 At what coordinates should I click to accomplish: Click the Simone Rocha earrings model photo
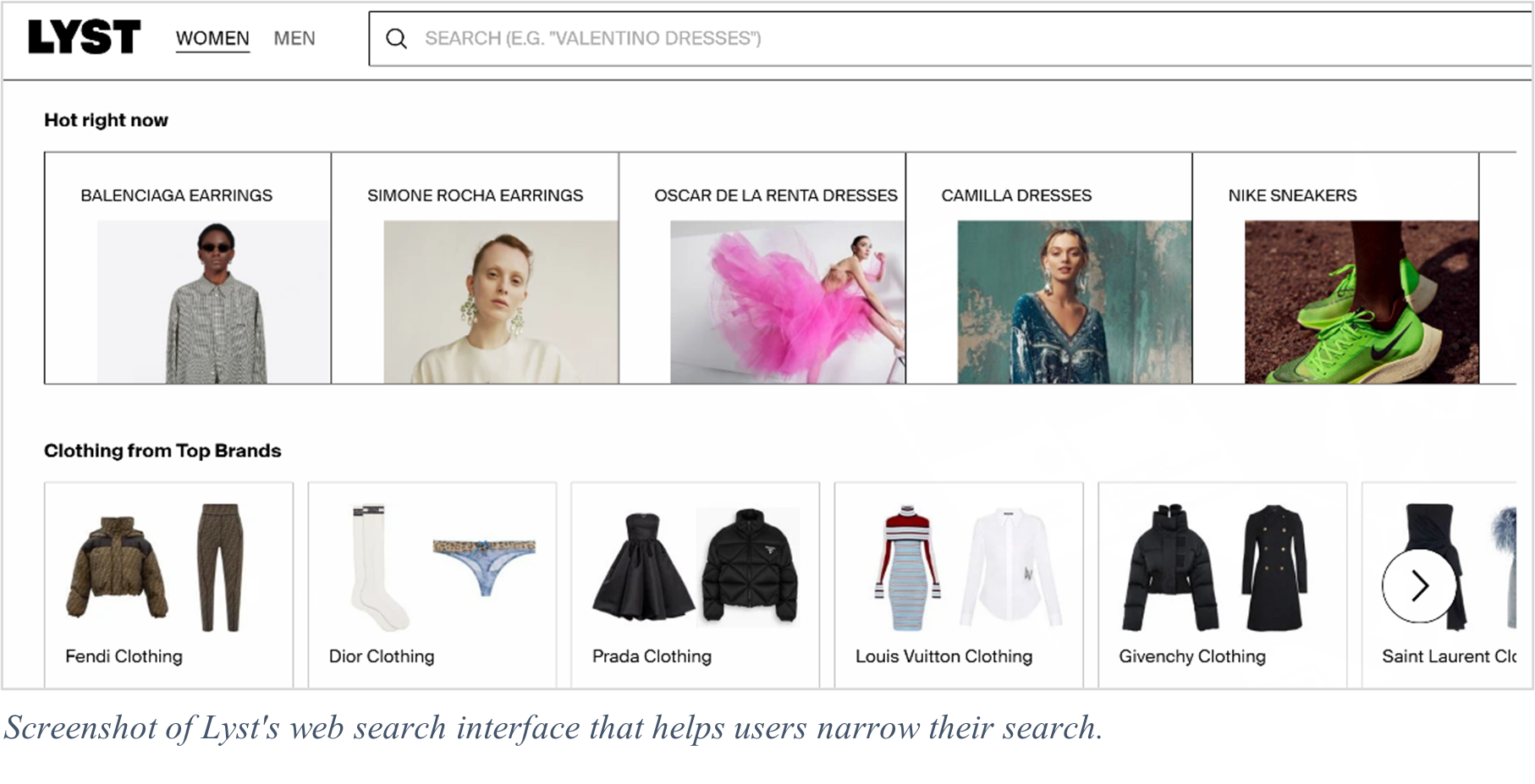coord(501,302)
